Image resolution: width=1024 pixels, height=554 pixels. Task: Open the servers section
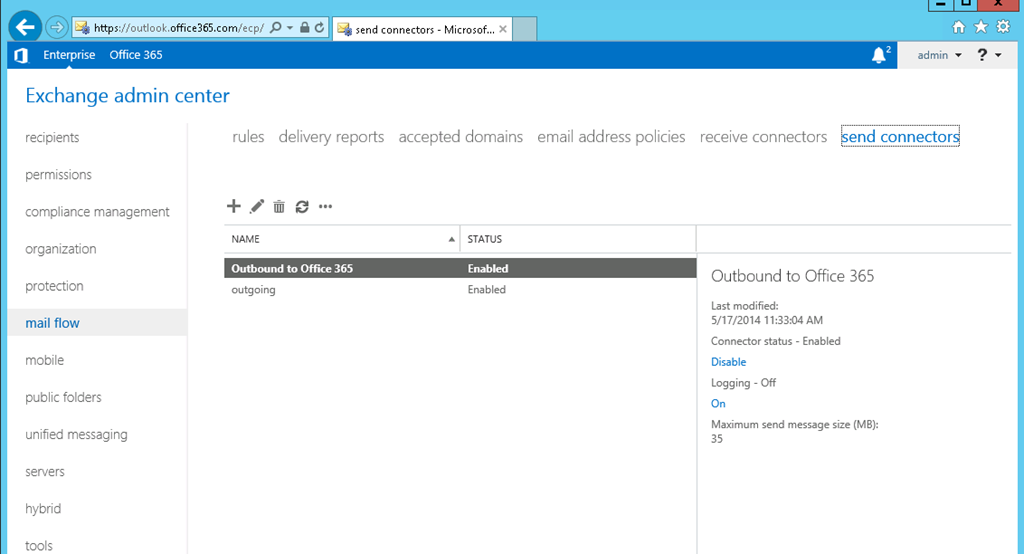[x=45, y=472]
